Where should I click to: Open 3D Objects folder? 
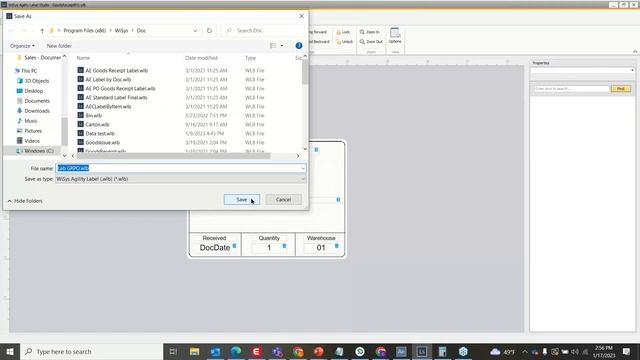point(37,81)
